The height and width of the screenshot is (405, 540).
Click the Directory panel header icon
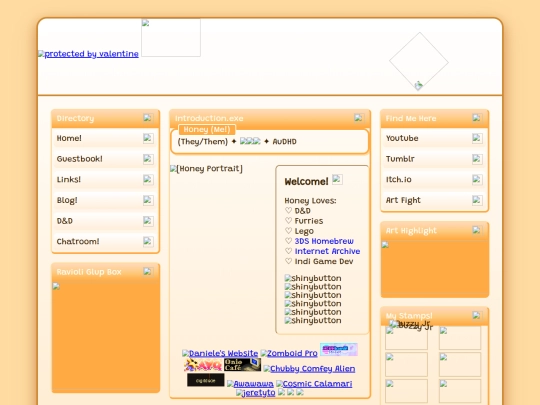(x=148, y=118)
